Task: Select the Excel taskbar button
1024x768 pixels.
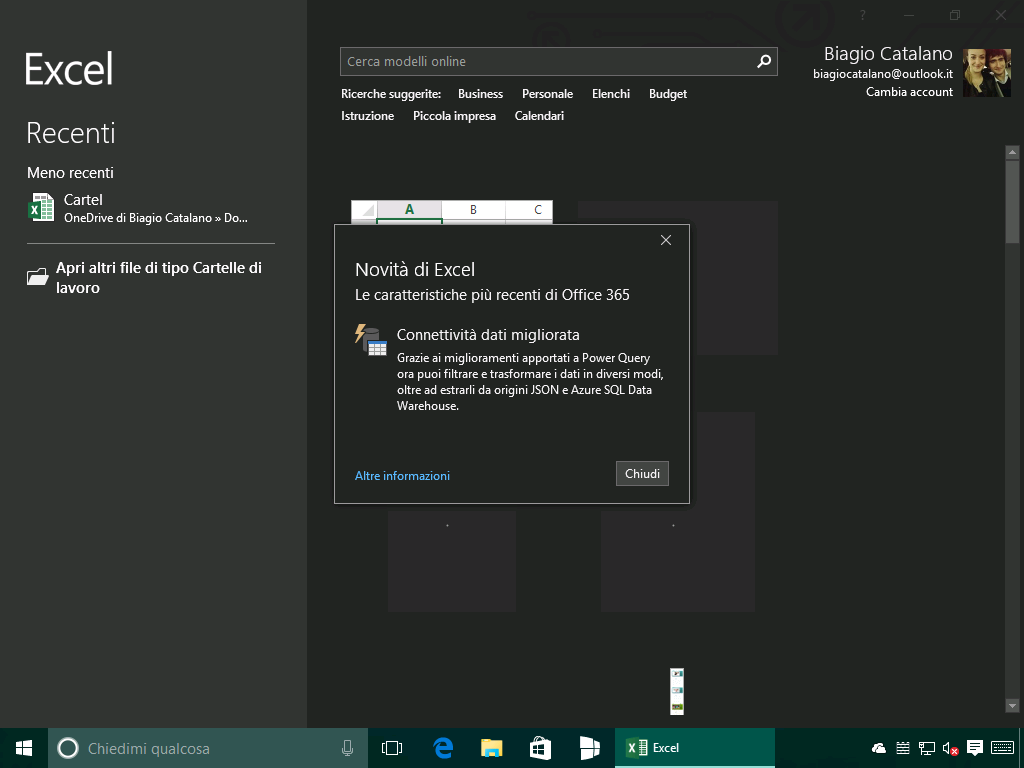Action: click(x=695, y=748)
